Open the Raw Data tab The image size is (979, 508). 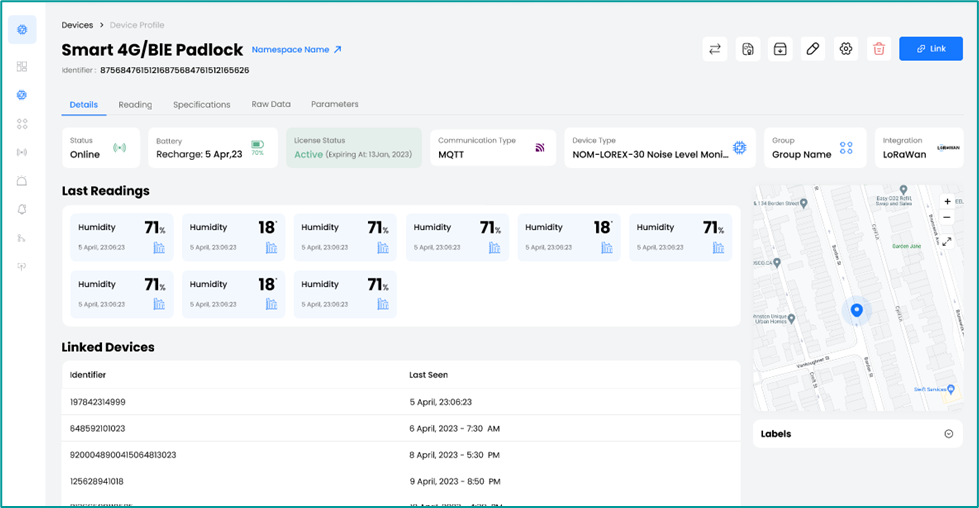pyautogui.click(x=271, y=104)
